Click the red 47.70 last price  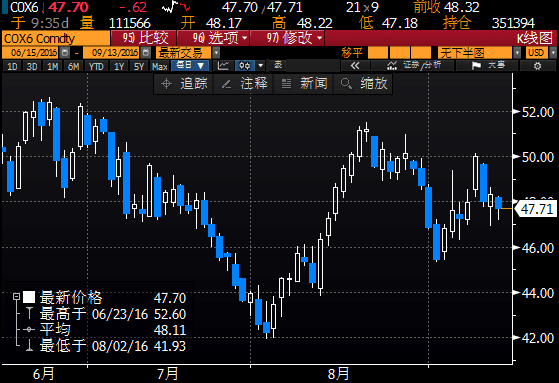tap(68, 7)
